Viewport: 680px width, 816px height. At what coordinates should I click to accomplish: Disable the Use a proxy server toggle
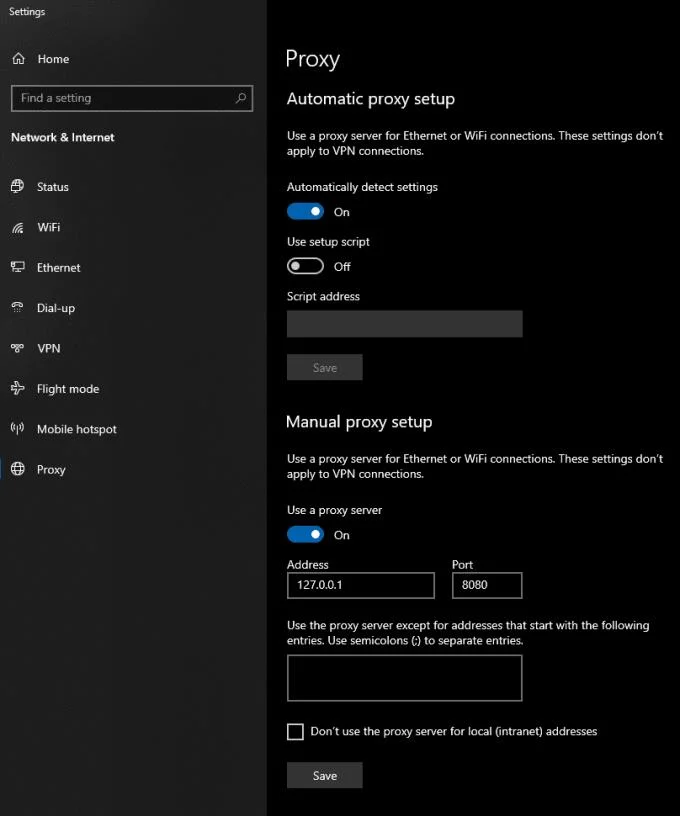click(x=305, y=534)
